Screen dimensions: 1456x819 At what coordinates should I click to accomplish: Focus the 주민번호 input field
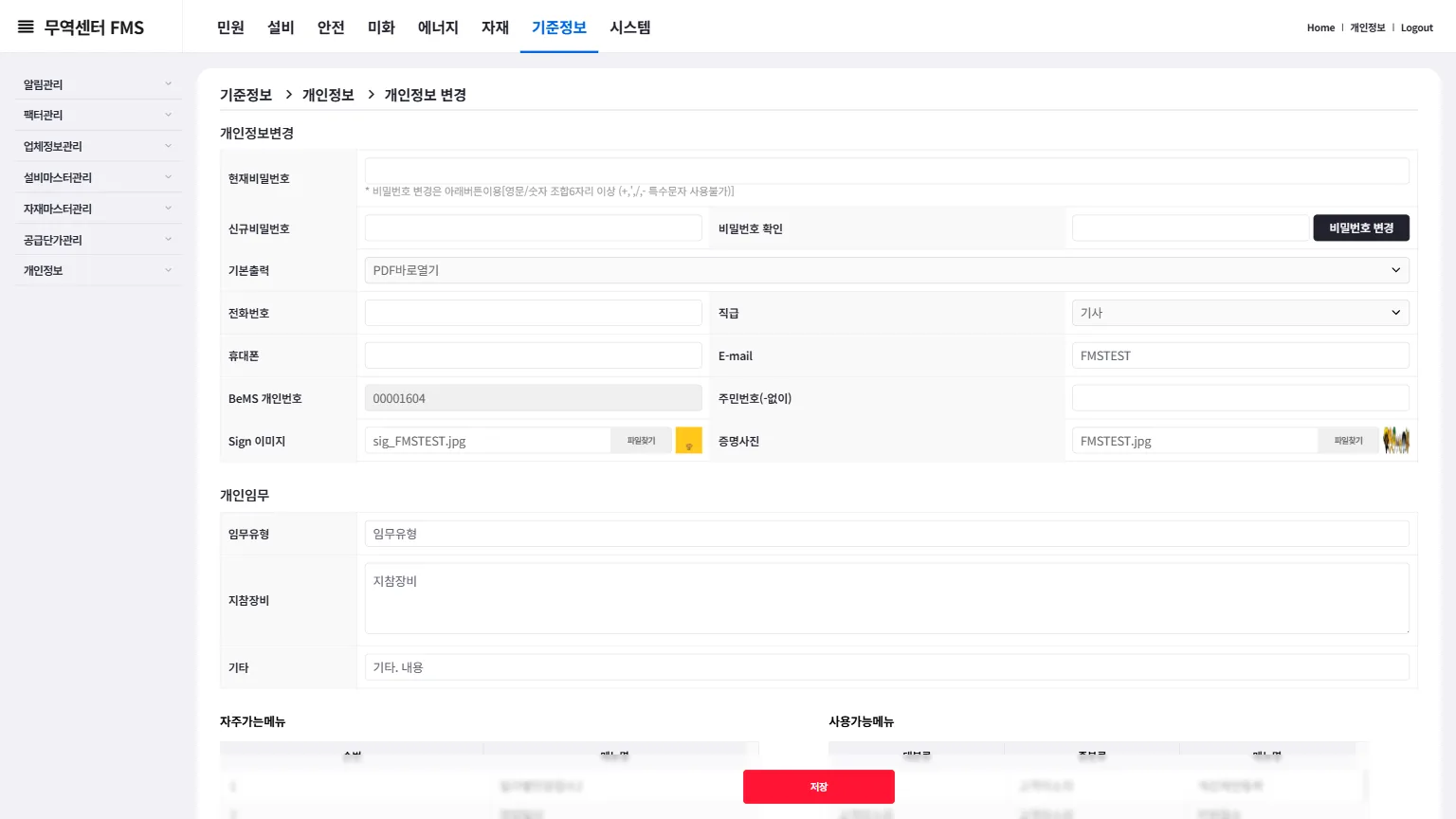coord(1240,398)
